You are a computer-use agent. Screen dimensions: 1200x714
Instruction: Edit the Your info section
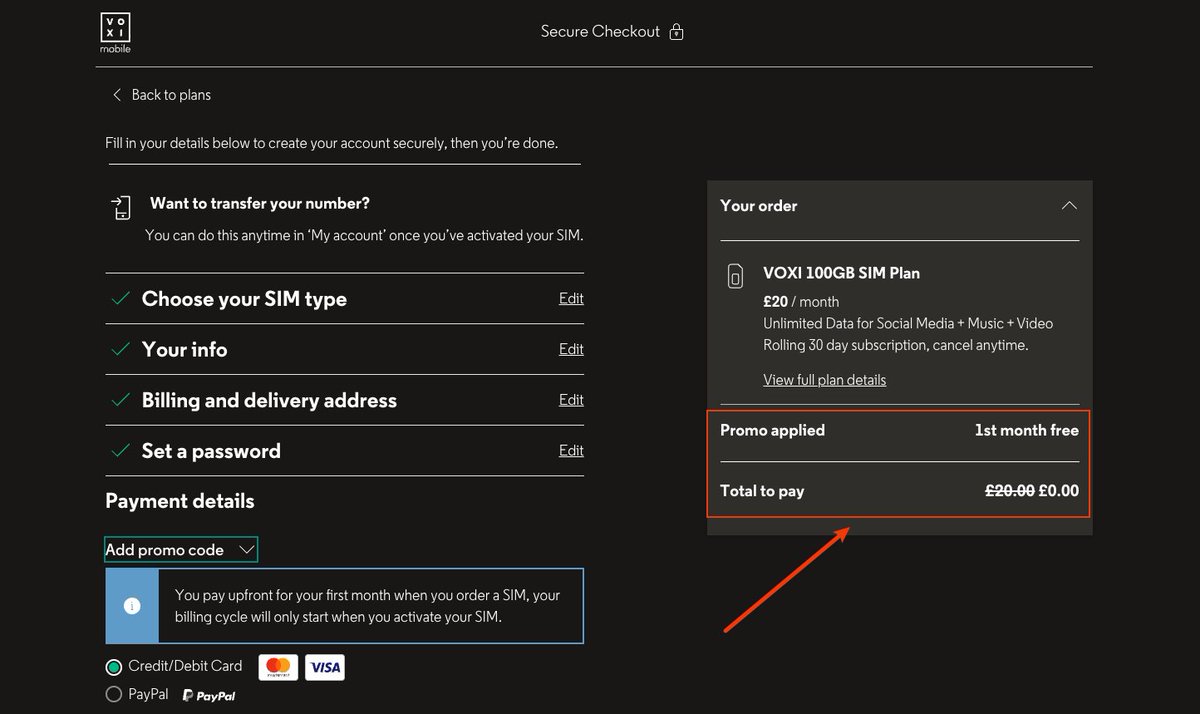tap(571, 349)
